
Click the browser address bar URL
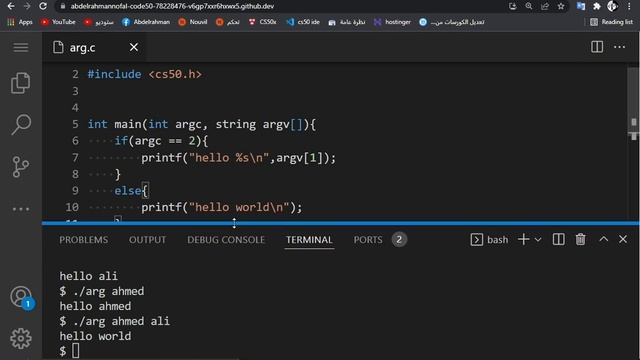click(172, 6)
